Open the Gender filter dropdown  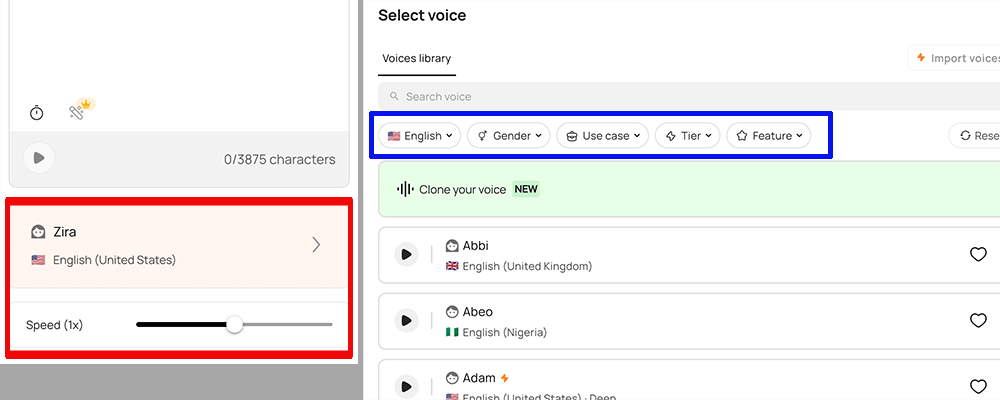coord(509,136)
